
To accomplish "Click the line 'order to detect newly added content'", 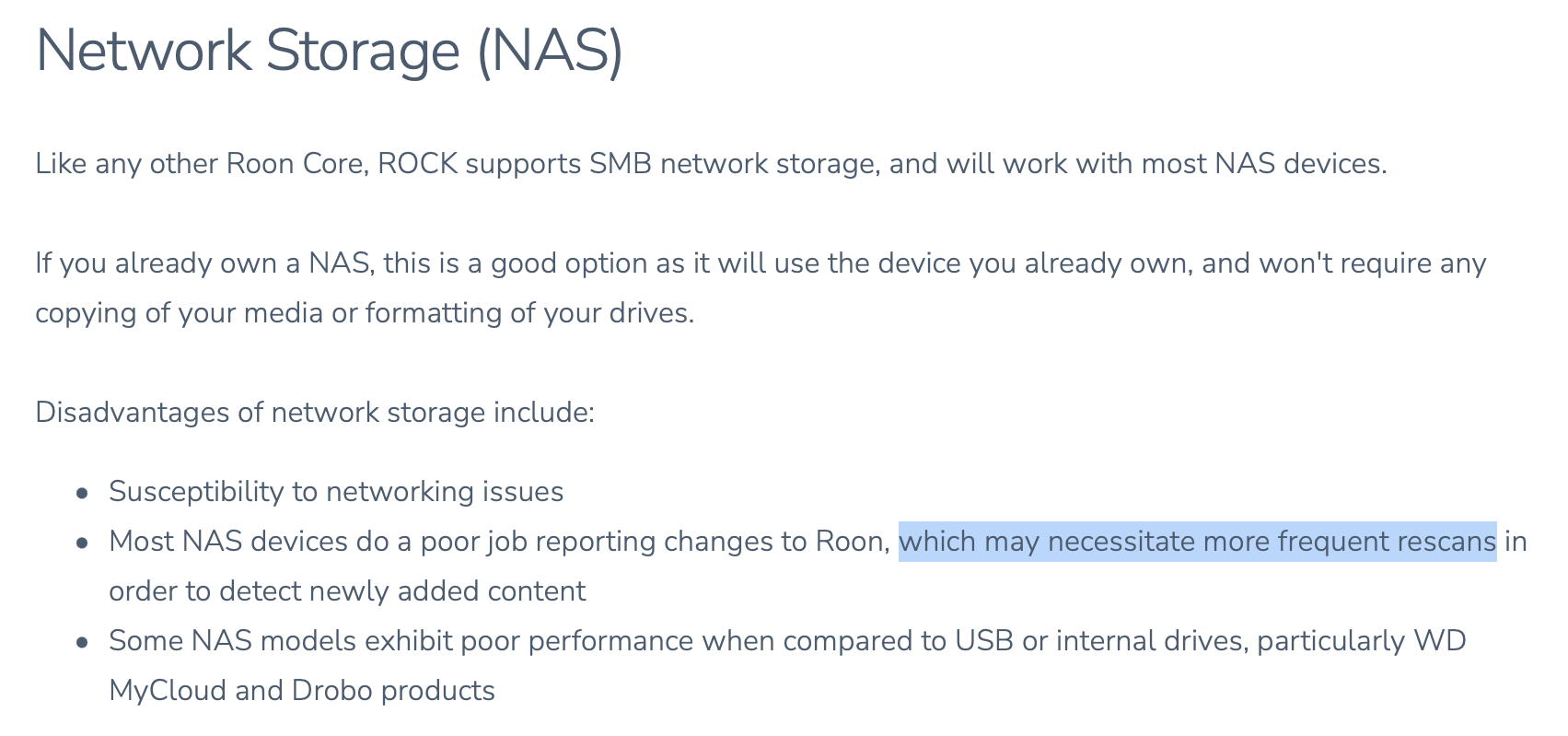I will (347, 591).
